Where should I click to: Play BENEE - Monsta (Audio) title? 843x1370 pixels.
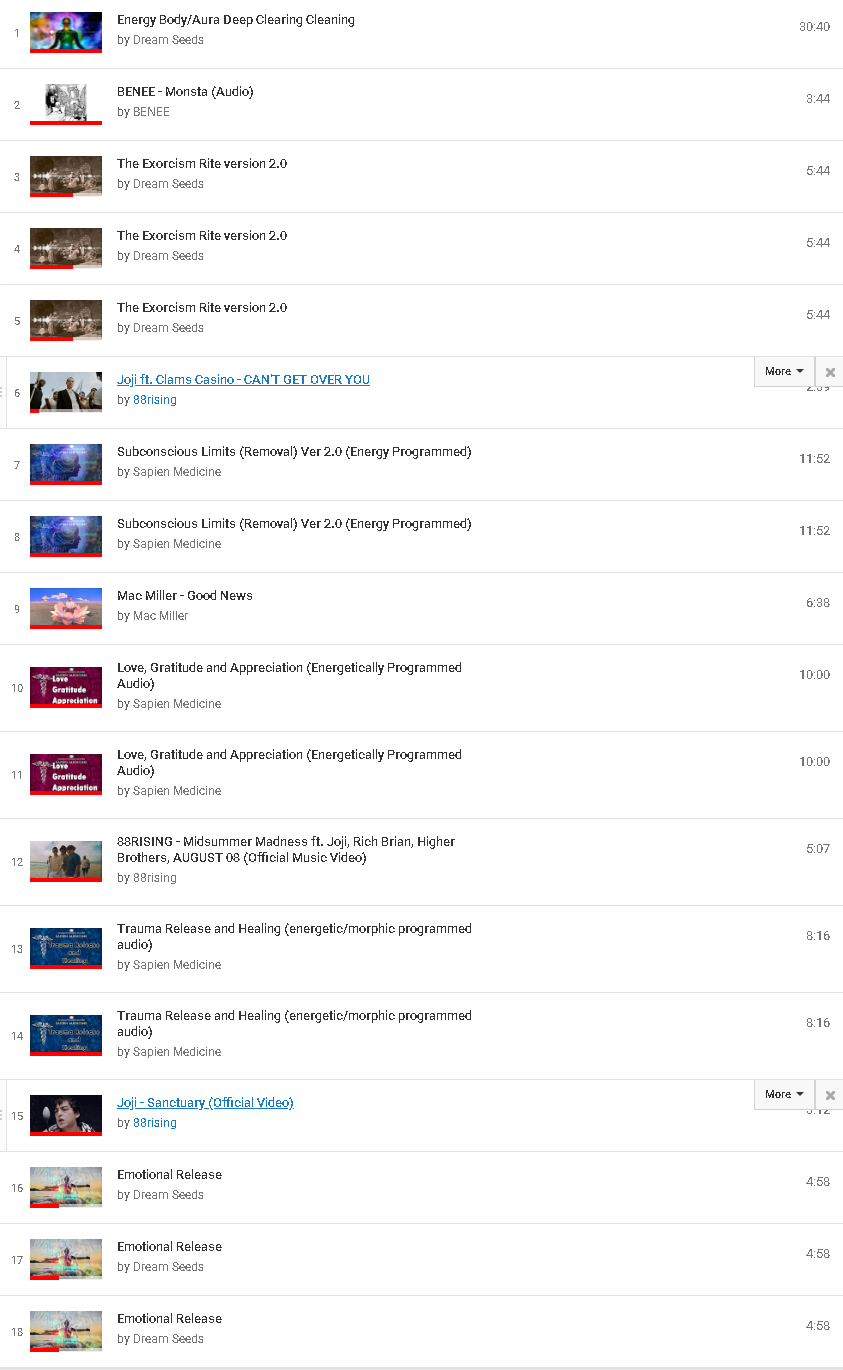[x=185, y=92]
